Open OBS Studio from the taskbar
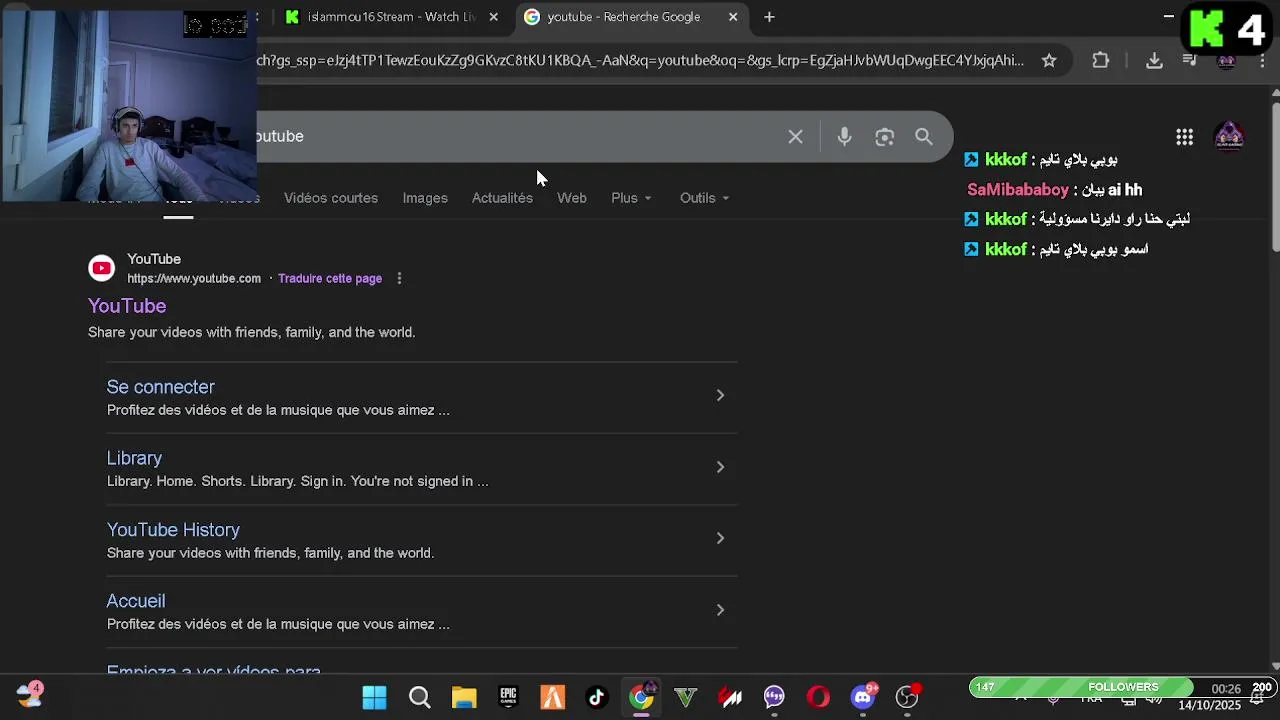The width and height of the screenshot is (1280, 720). (x=907, y=697)
